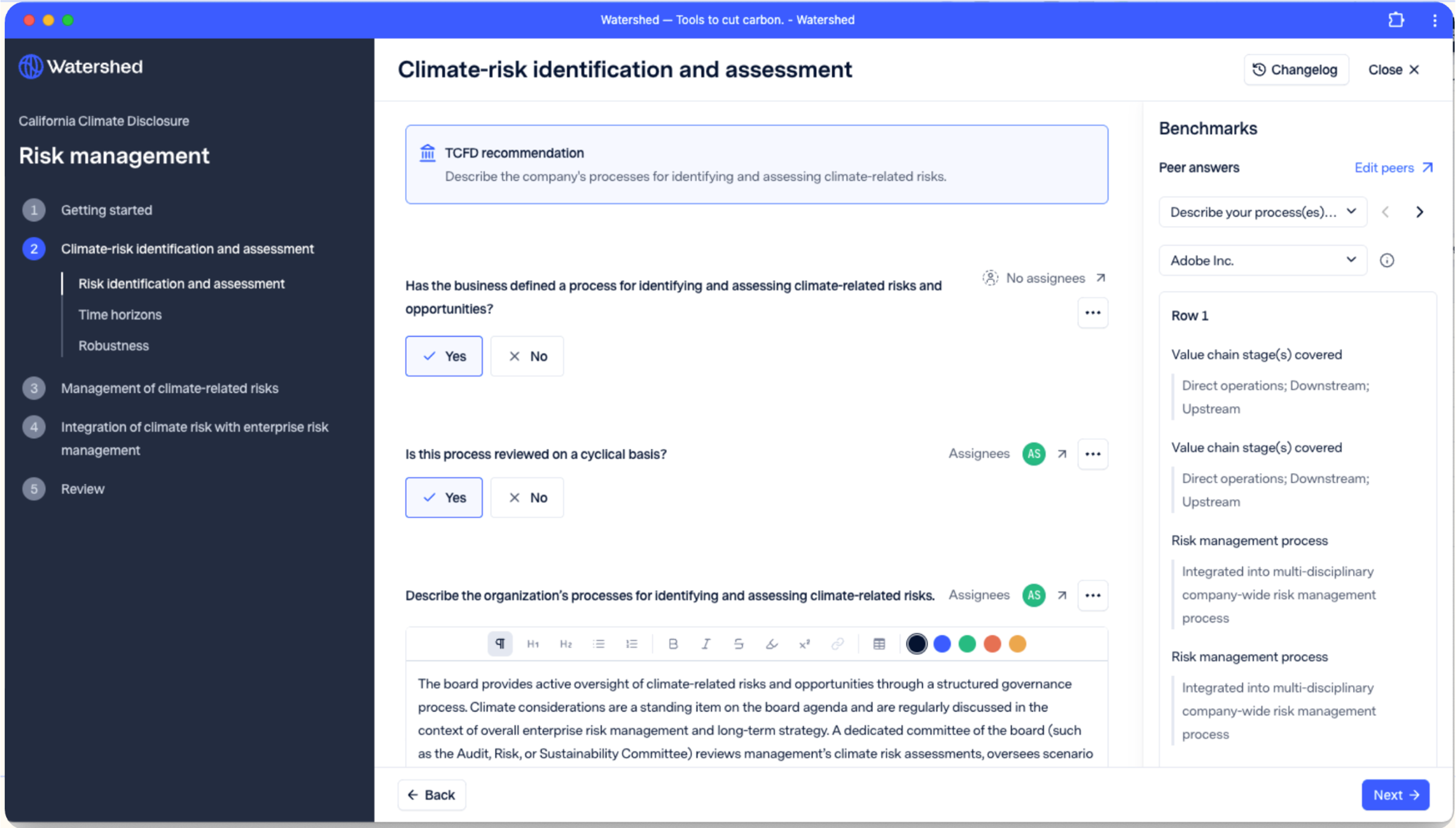1456x828 pixels.
Task: Click the AS avatar on describe processes question
Action: 1034,595
